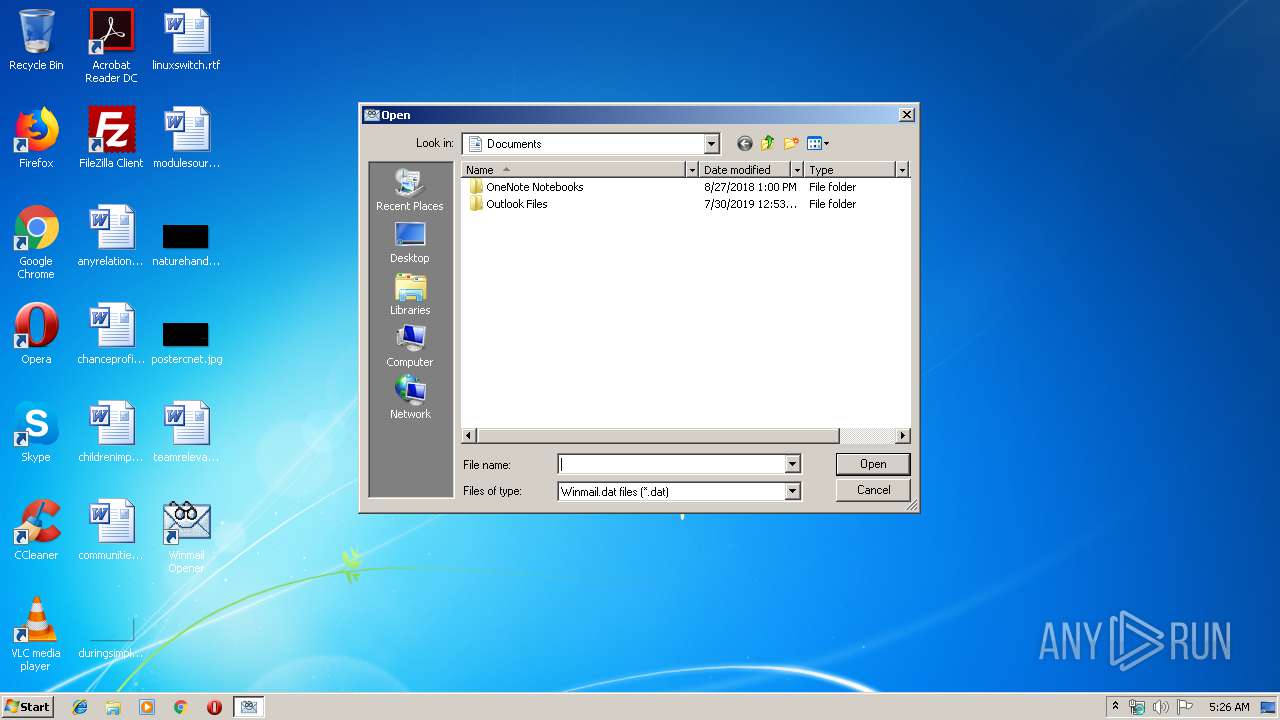Open network icon in system tray
The height and width of the screenshot is (720, 1280).
click(1137, 707)
